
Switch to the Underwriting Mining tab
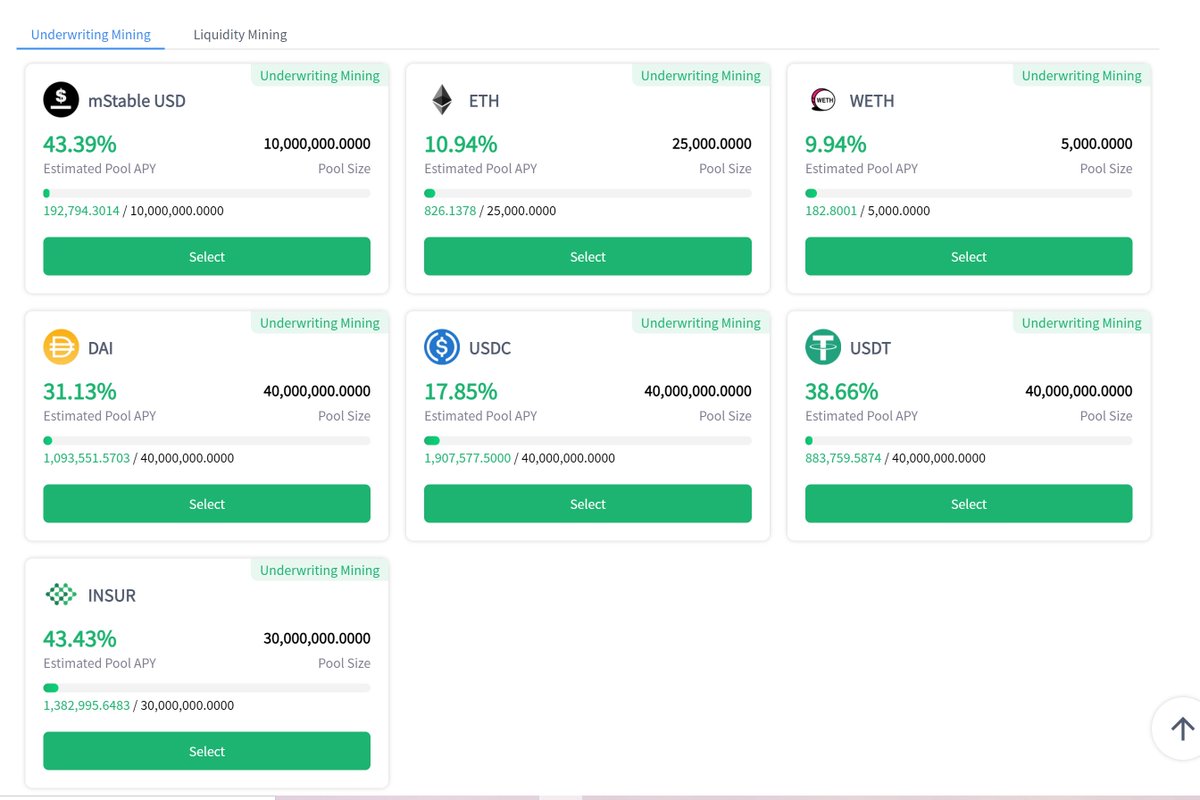(91, 34)
